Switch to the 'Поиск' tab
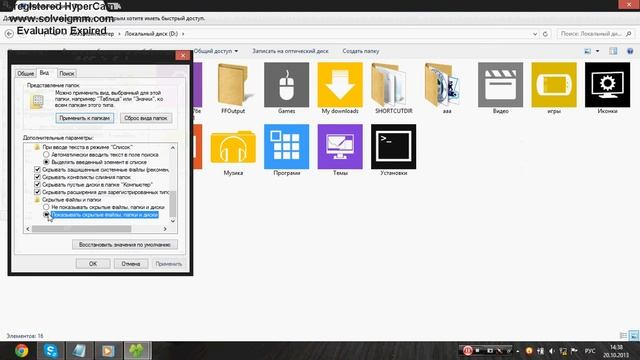Image resolution: width=640 pixels, height=360 pixels. click(67, 73)
